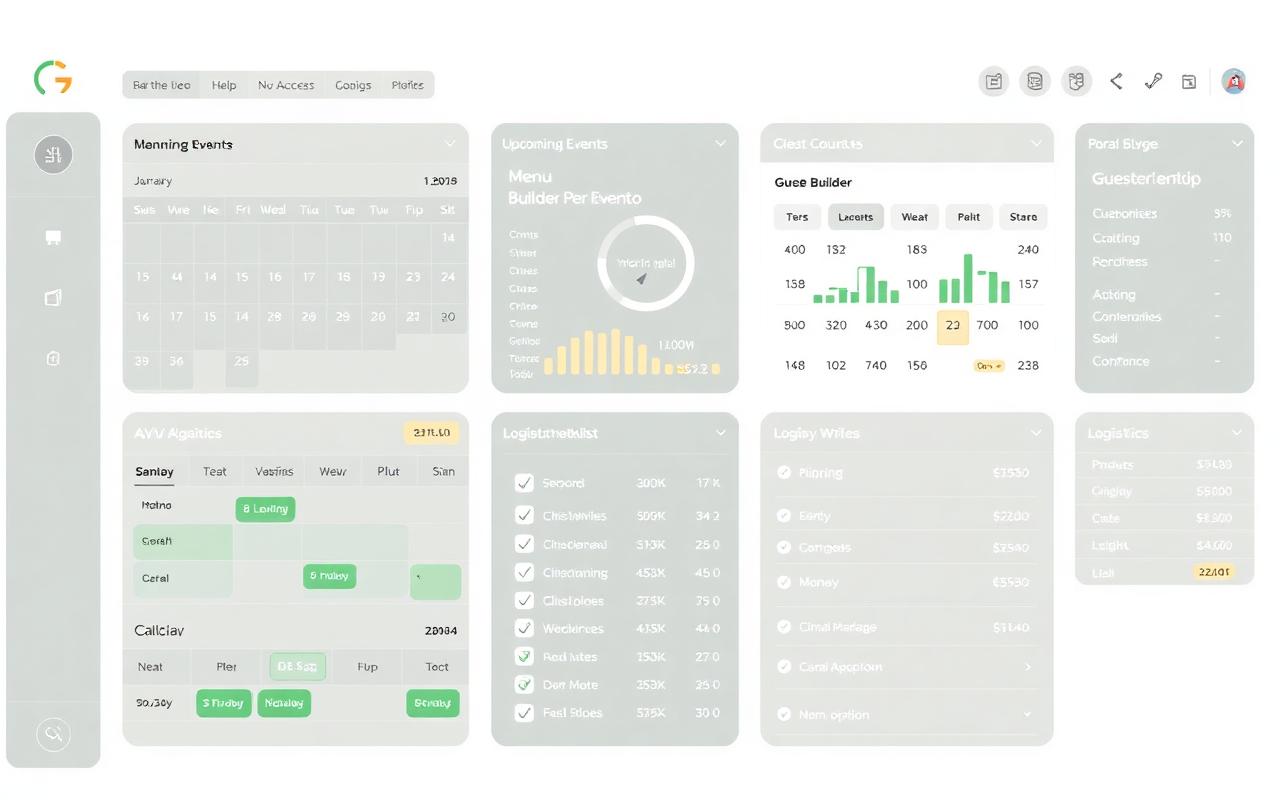Click the third round toolbar map icon

[x=1076, y=82]
